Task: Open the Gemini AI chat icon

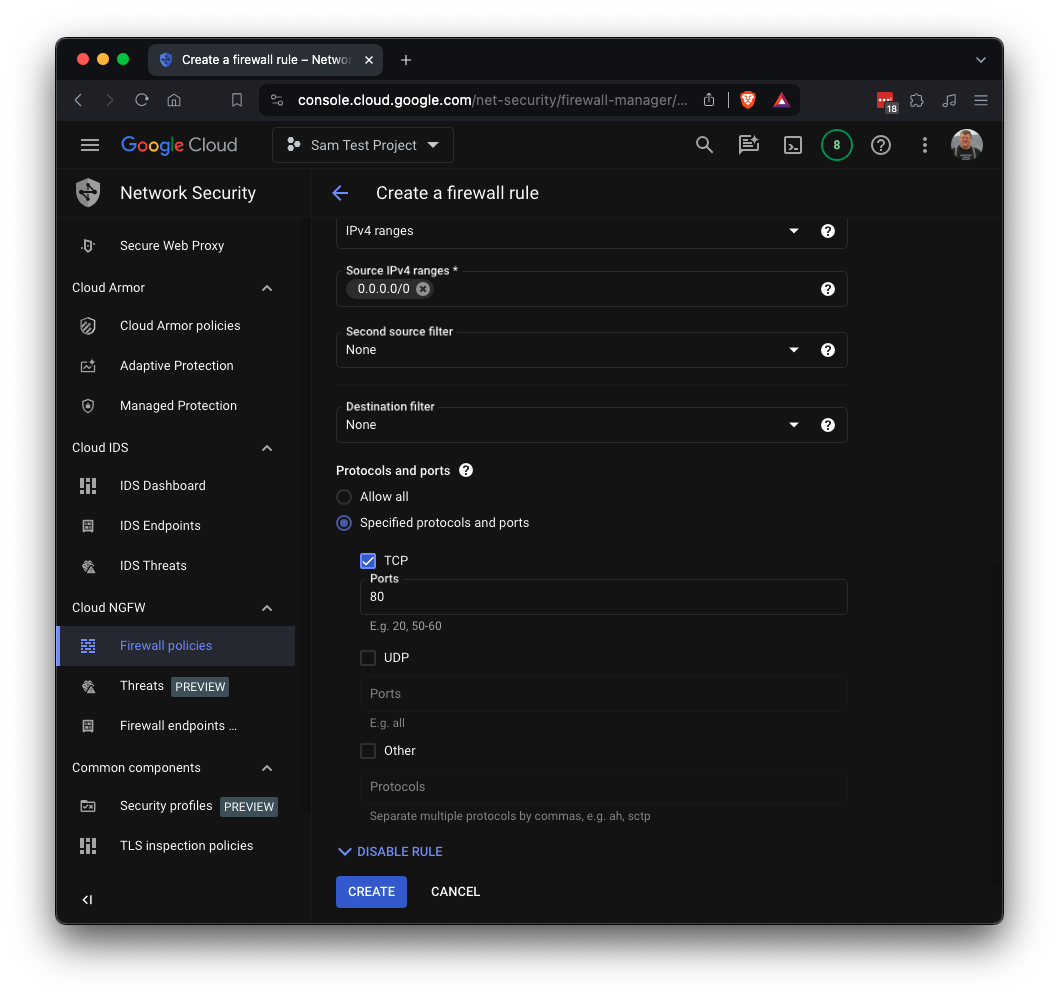Action: coord(748,145)
